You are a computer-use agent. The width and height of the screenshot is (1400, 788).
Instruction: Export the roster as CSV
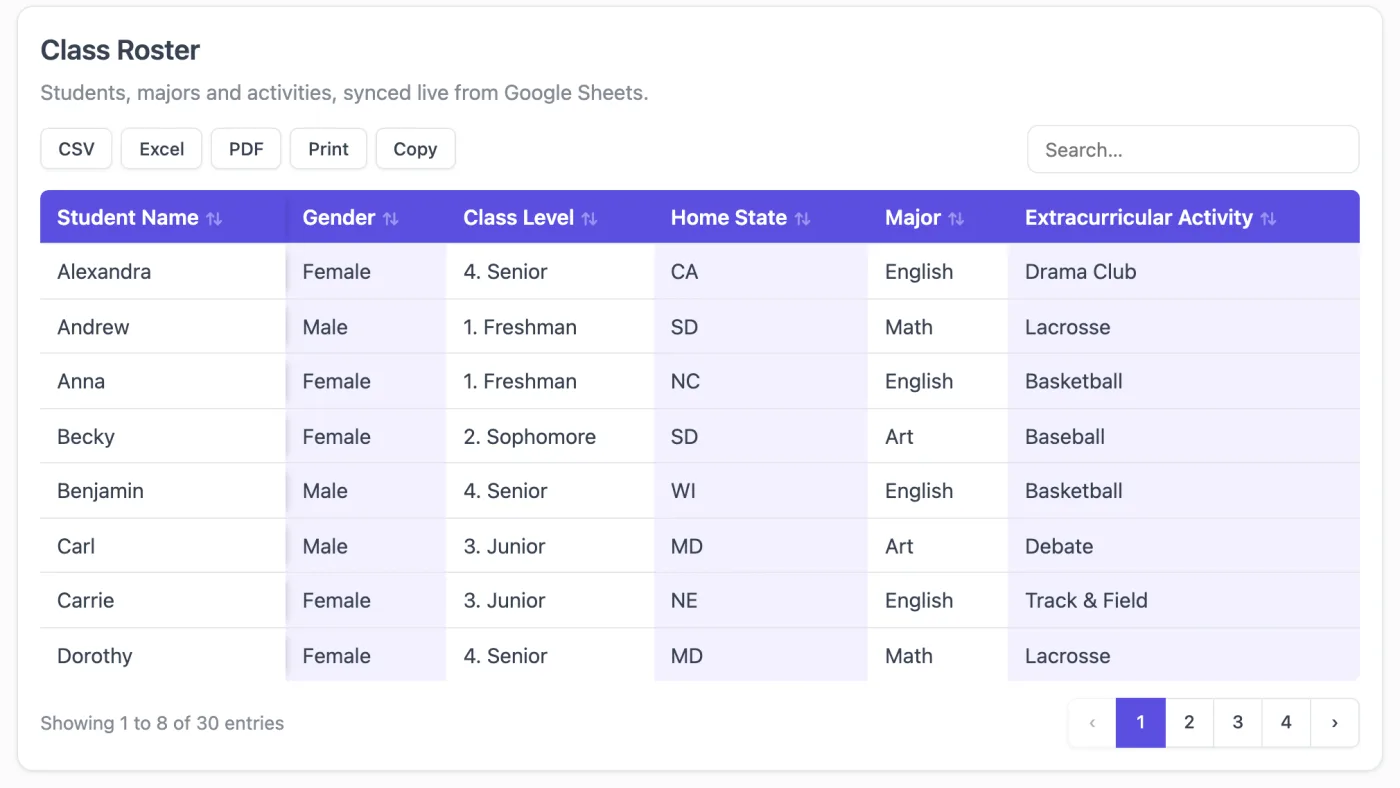click(x=76, y=149)
